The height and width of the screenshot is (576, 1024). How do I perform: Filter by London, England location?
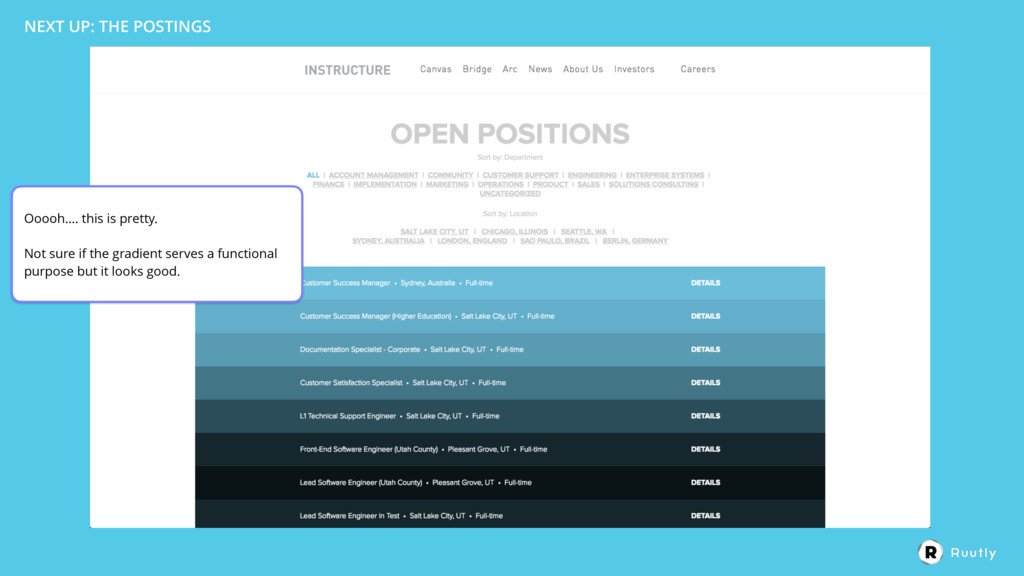click(472, 241)
